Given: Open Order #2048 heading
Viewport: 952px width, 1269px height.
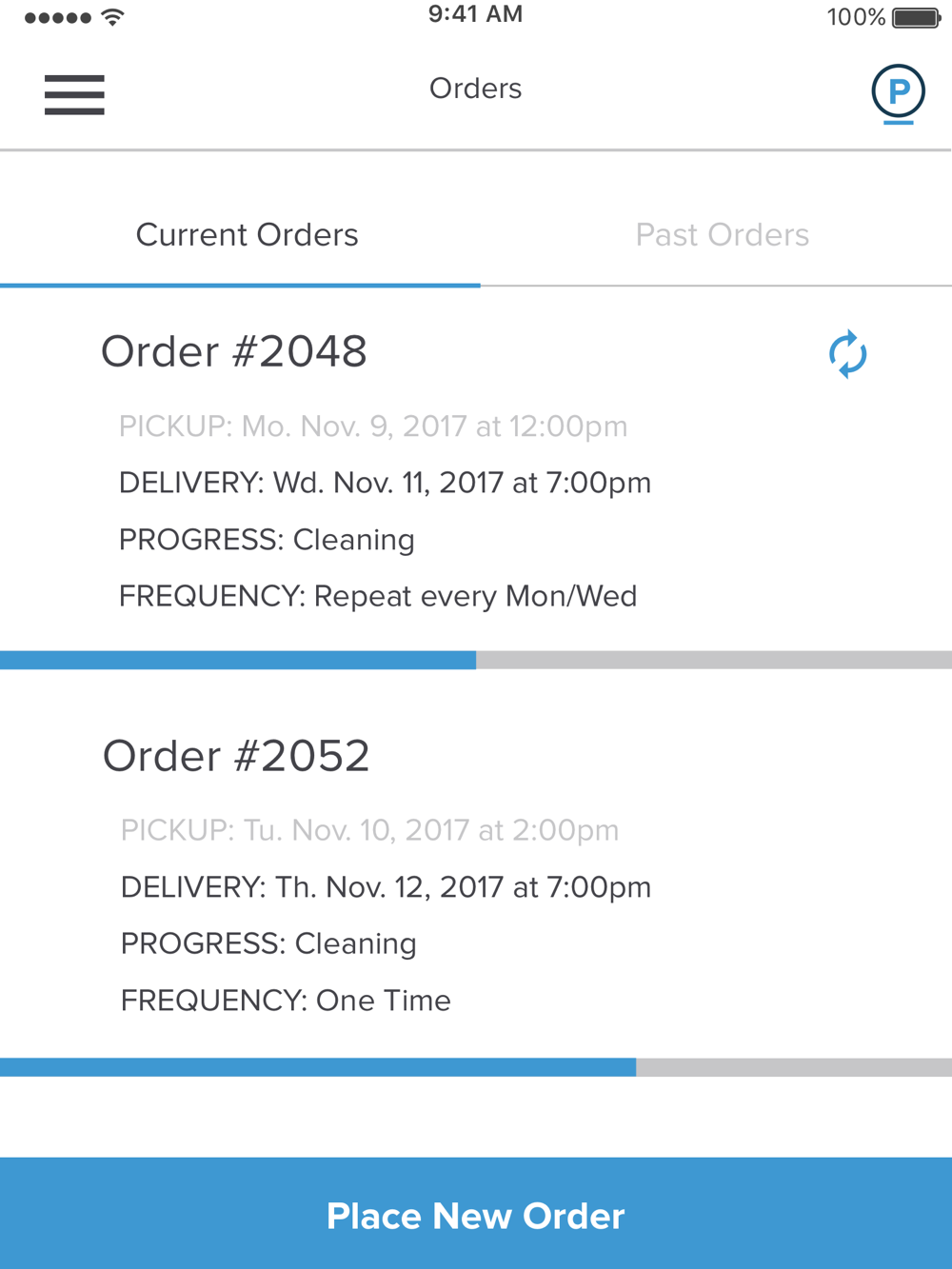Looking at the screenshot, I should pyautogui.click(x=234, y=352).
